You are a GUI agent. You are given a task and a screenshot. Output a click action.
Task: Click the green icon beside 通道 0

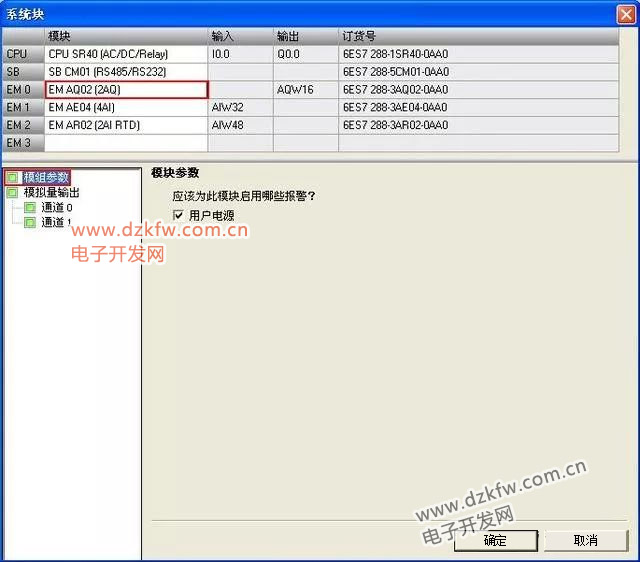point(30,208)
